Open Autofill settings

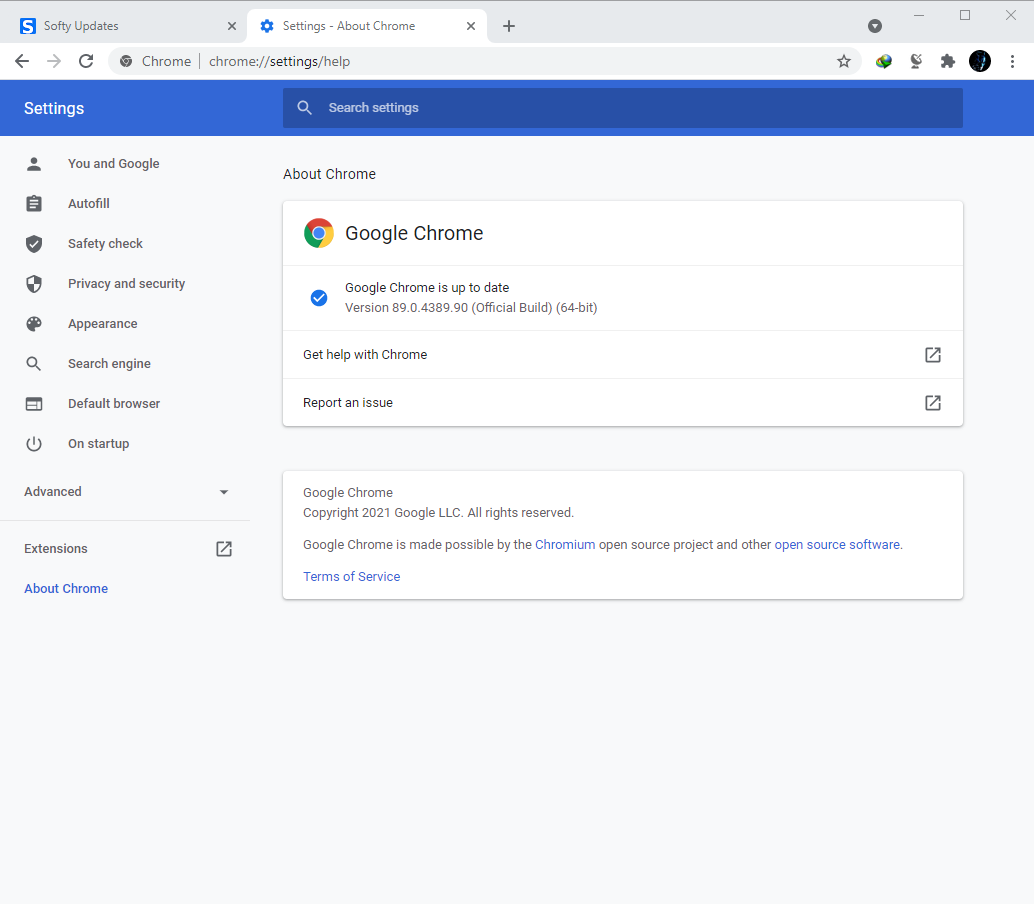tap(88, 204)
